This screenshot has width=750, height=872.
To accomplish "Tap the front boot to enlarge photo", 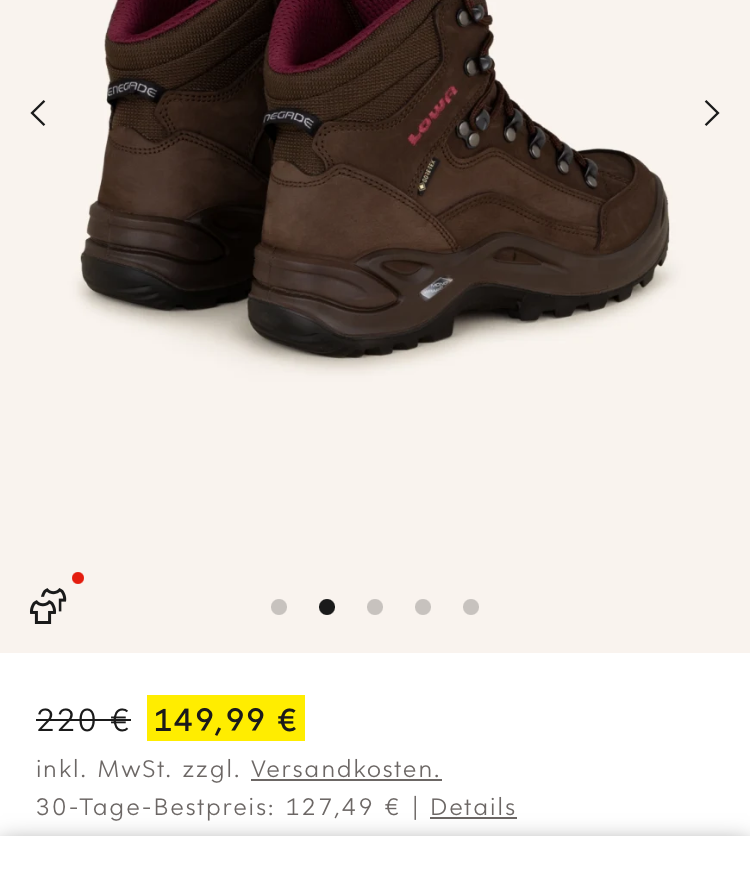I will 456,184.
